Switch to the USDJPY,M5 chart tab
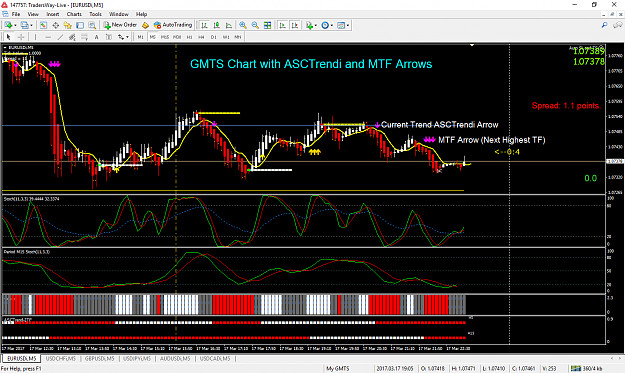The width and height of the screenshot is (625, 373). pyautogui.click(x=137, y=359)
